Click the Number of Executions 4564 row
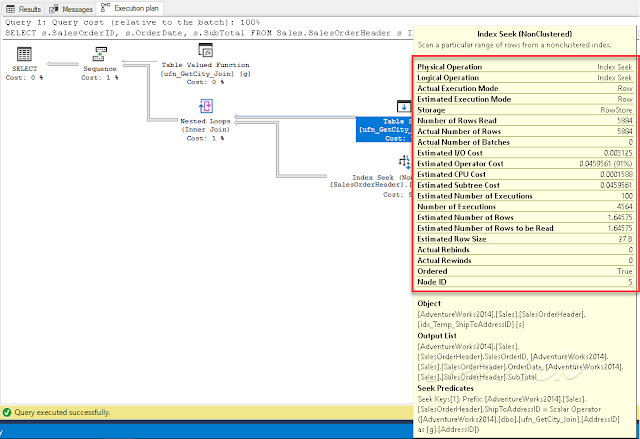The image size is (640, 439). (524, 207)
